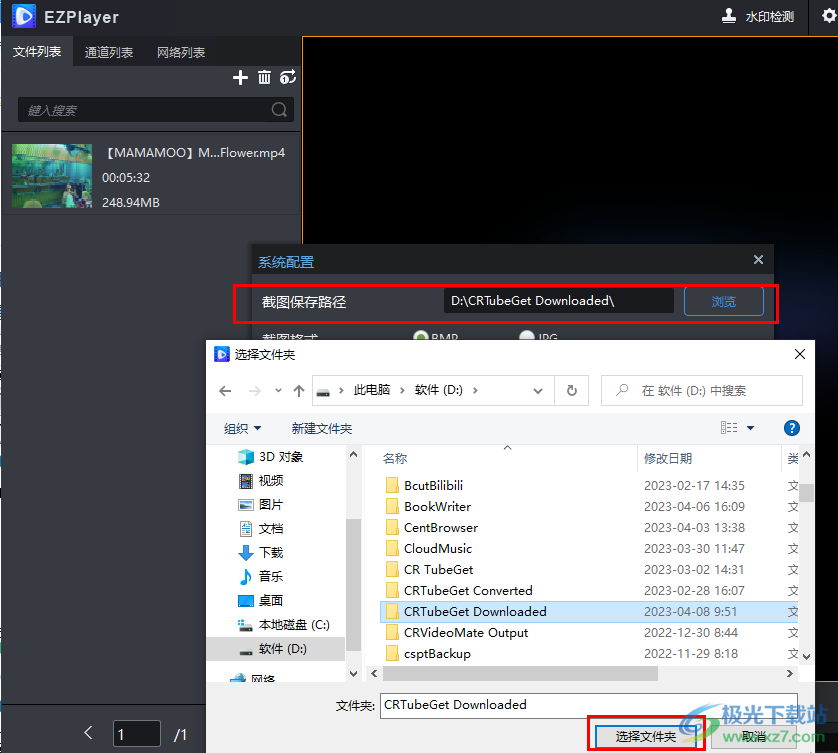Click the search magnifier in file list
838x753 pixels.
click(x=279, y=110)
